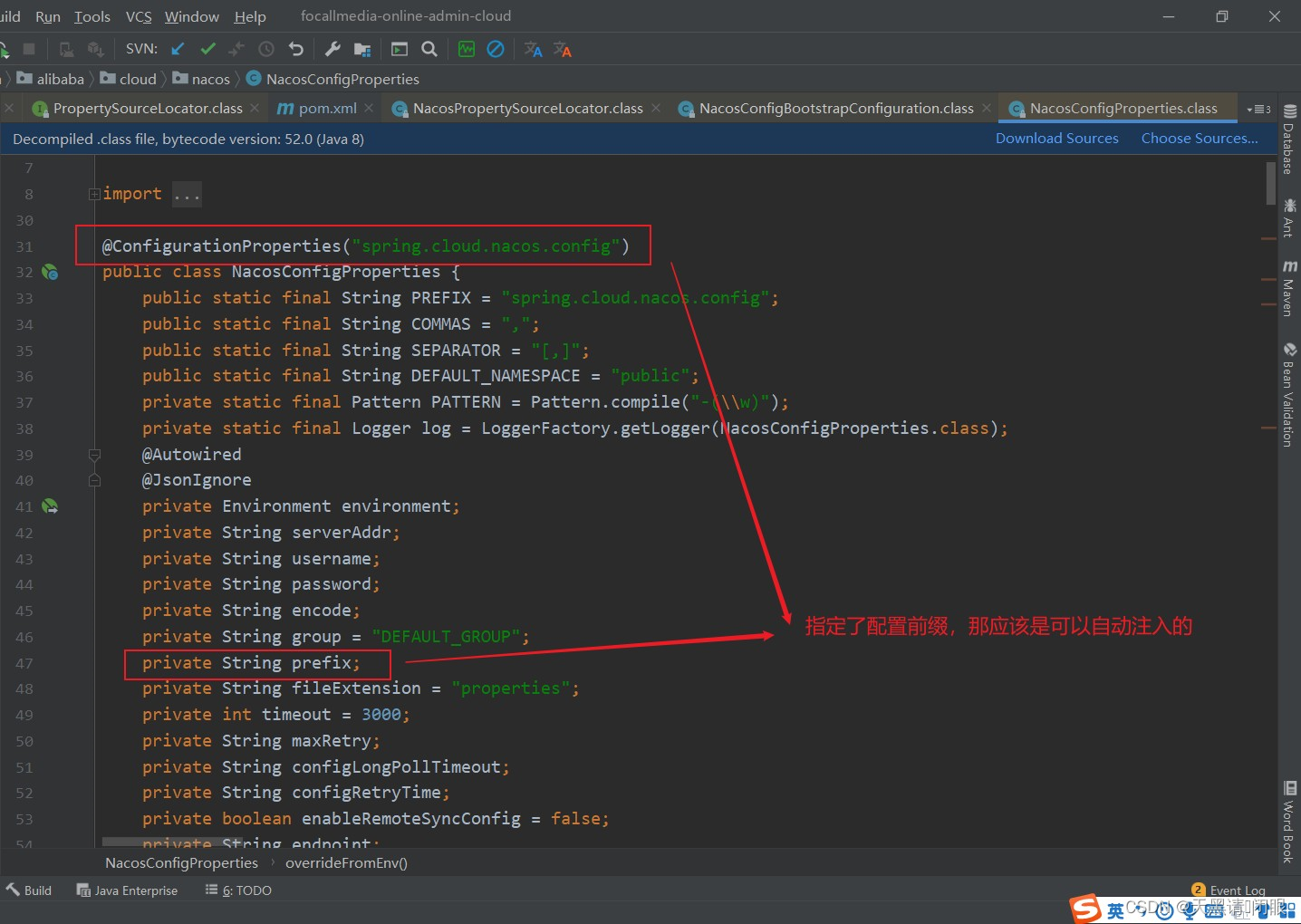Open Settings via wrench icon
Image resolution: width=1301 pixels, height=924 pixels.
click(x=332, y=49)
